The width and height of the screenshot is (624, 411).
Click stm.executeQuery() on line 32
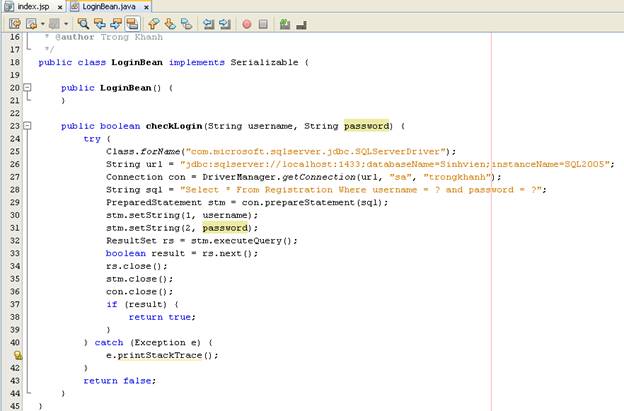pyautogui.click(x=244, y=240)
